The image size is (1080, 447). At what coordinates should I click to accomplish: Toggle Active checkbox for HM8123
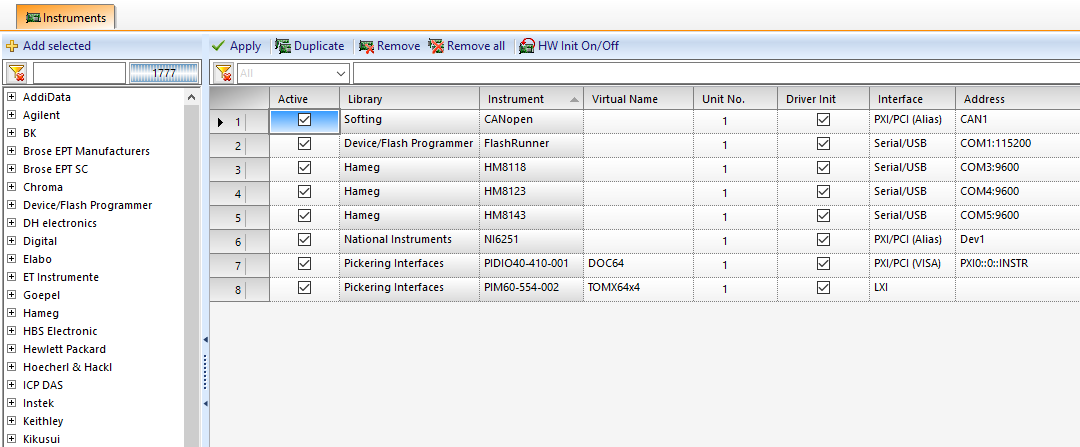(304, 191)
